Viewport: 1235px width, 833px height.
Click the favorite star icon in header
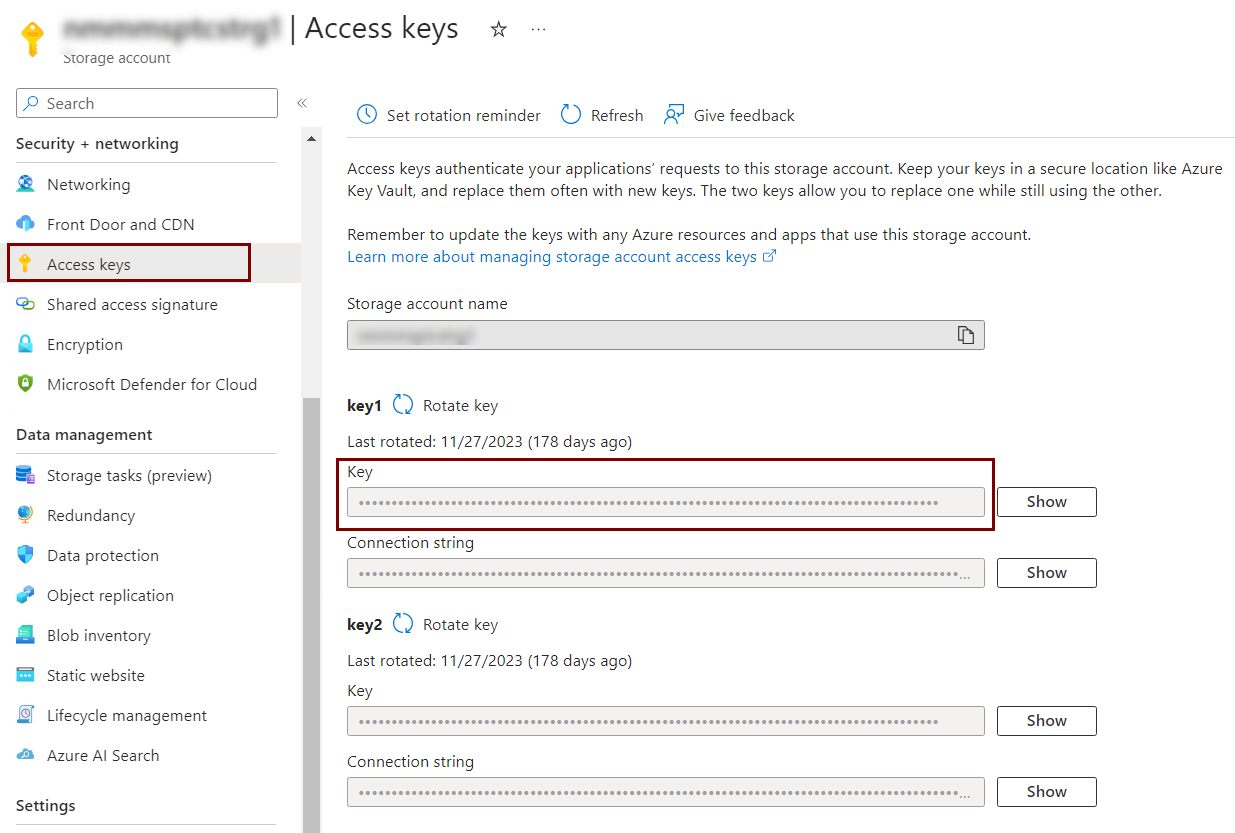(x=498, y=30)
